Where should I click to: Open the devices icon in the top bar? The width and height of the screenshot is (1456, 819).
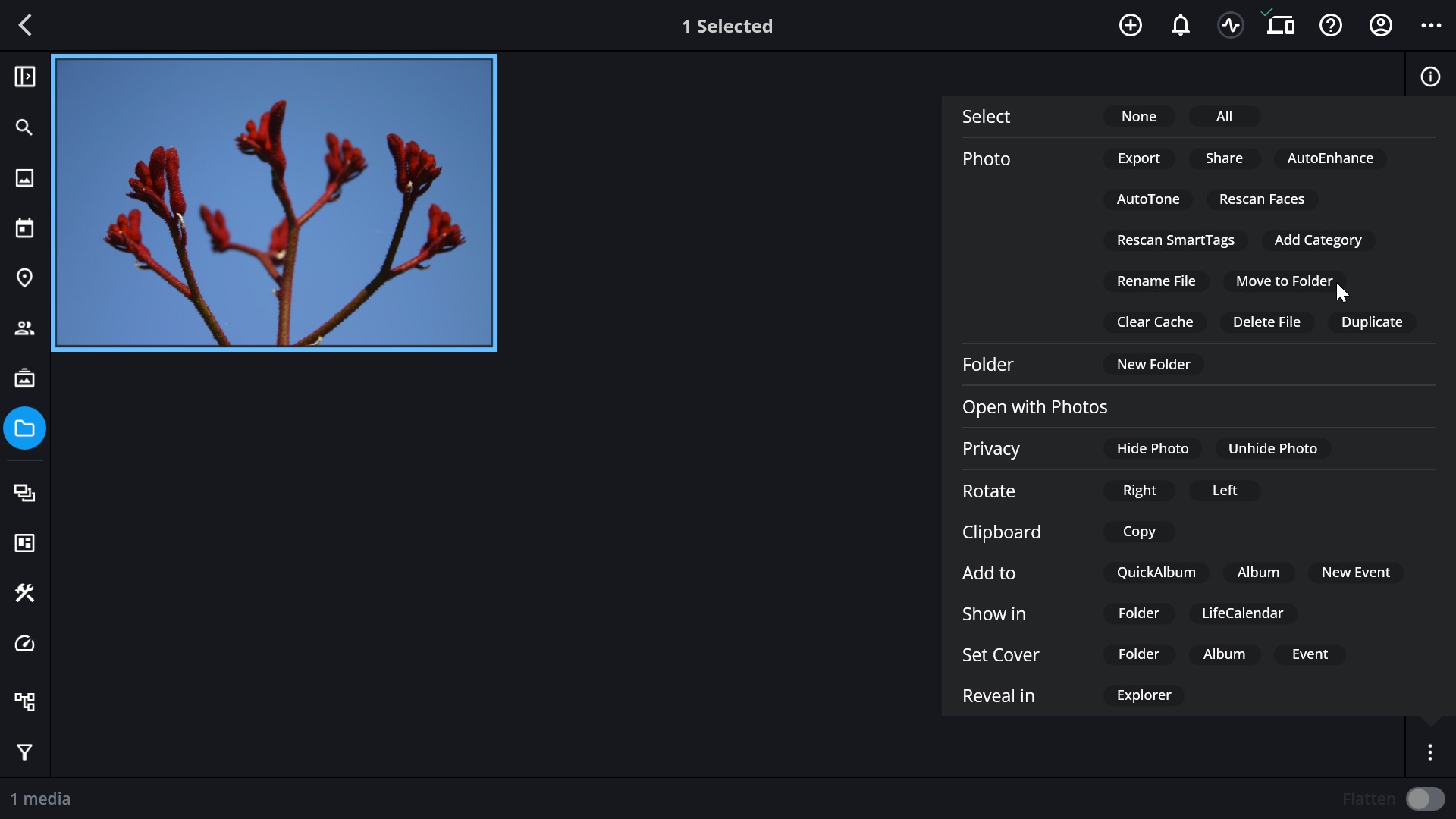point(1280,25)
